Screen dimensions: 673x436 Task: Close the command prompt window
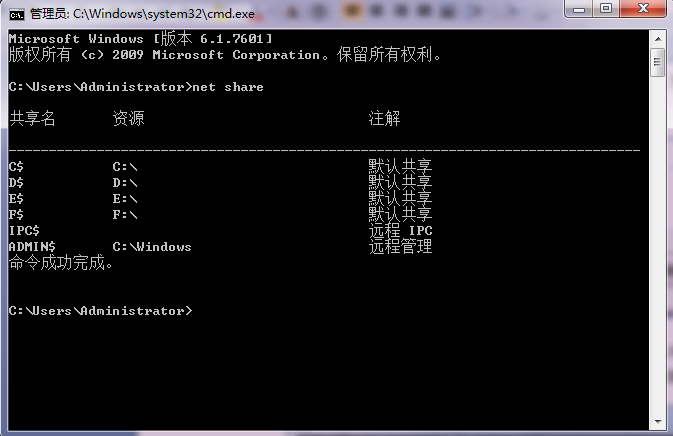(x=643, y=9)
